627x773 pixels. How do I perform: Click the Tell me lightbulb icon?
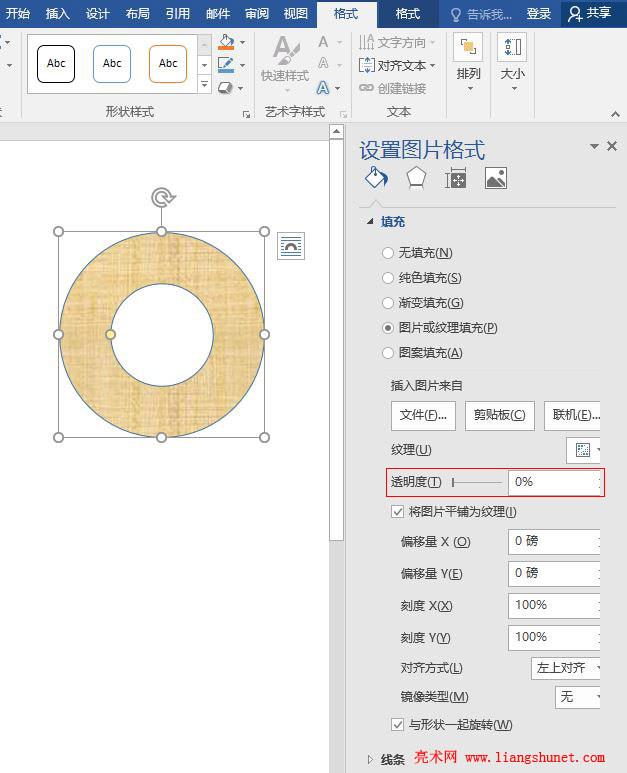pos(456,15)
